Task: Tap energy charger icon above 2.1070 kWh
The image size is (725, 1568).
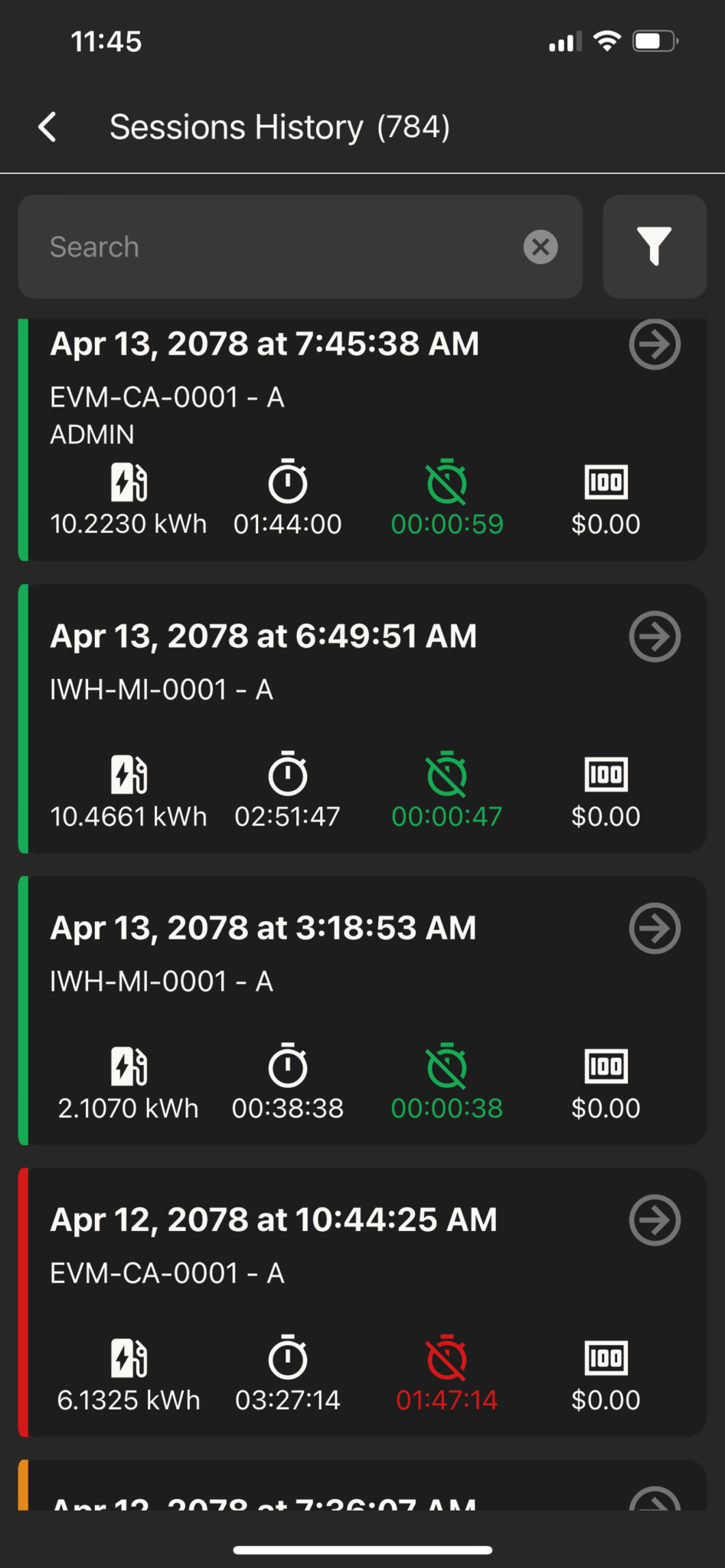Action: click(129, 1067)
